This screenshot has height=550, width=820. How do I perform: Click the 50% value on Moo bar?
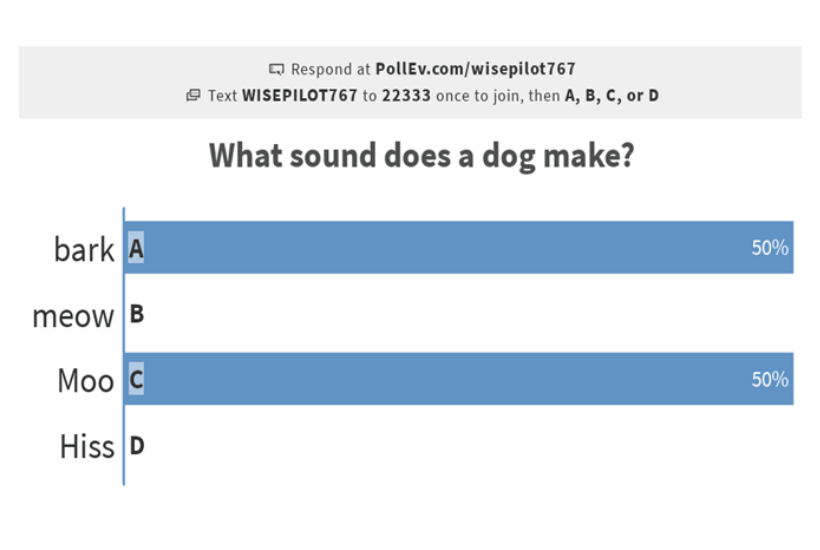770,380
